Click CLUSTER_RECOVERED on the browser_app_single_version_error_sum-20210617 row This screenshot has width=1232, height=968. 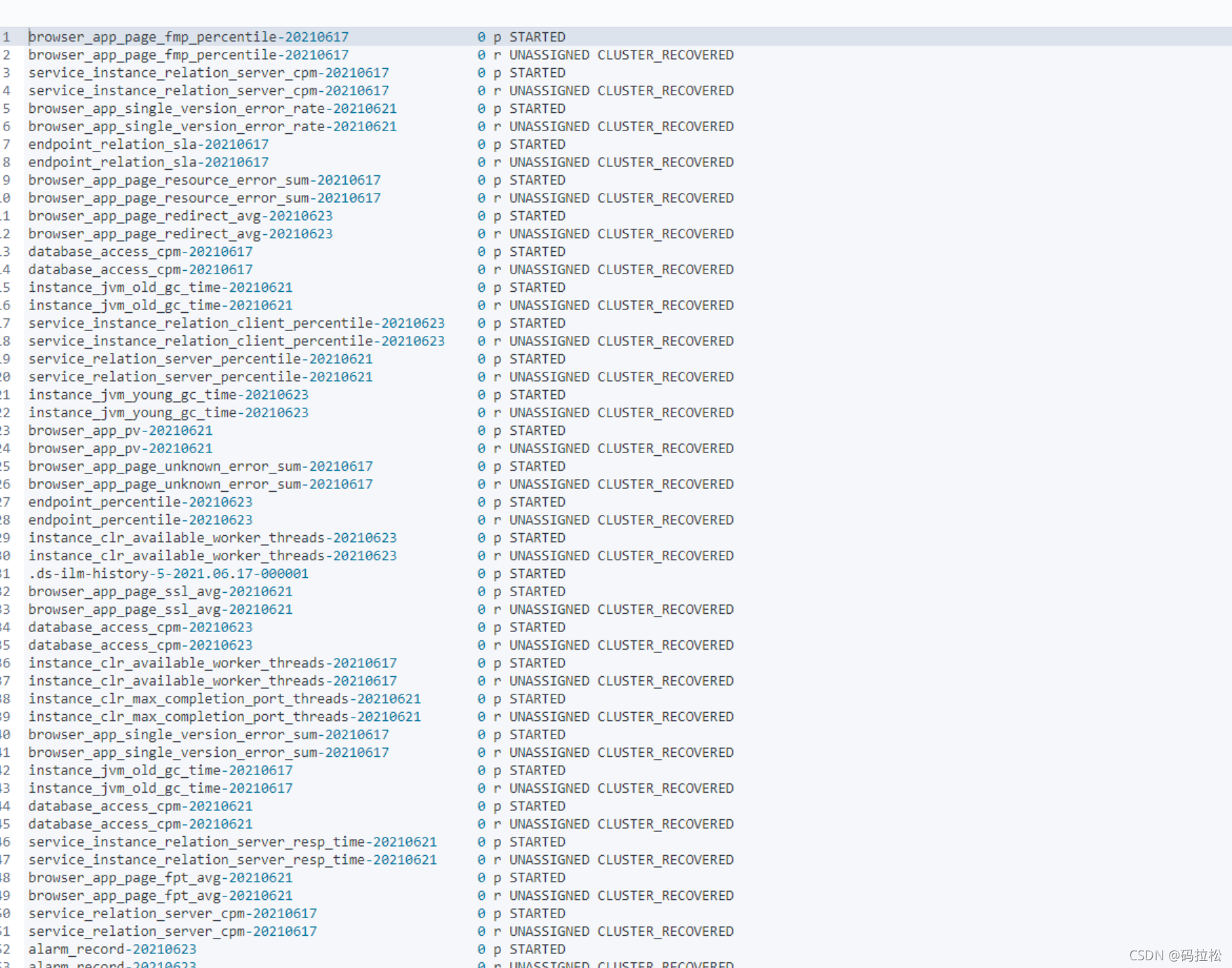(666, 753)
